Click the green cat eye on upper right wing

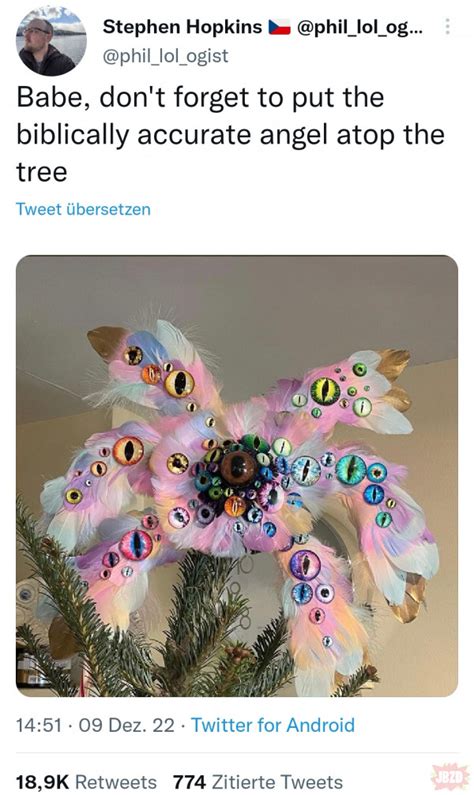tap(324, 391)
